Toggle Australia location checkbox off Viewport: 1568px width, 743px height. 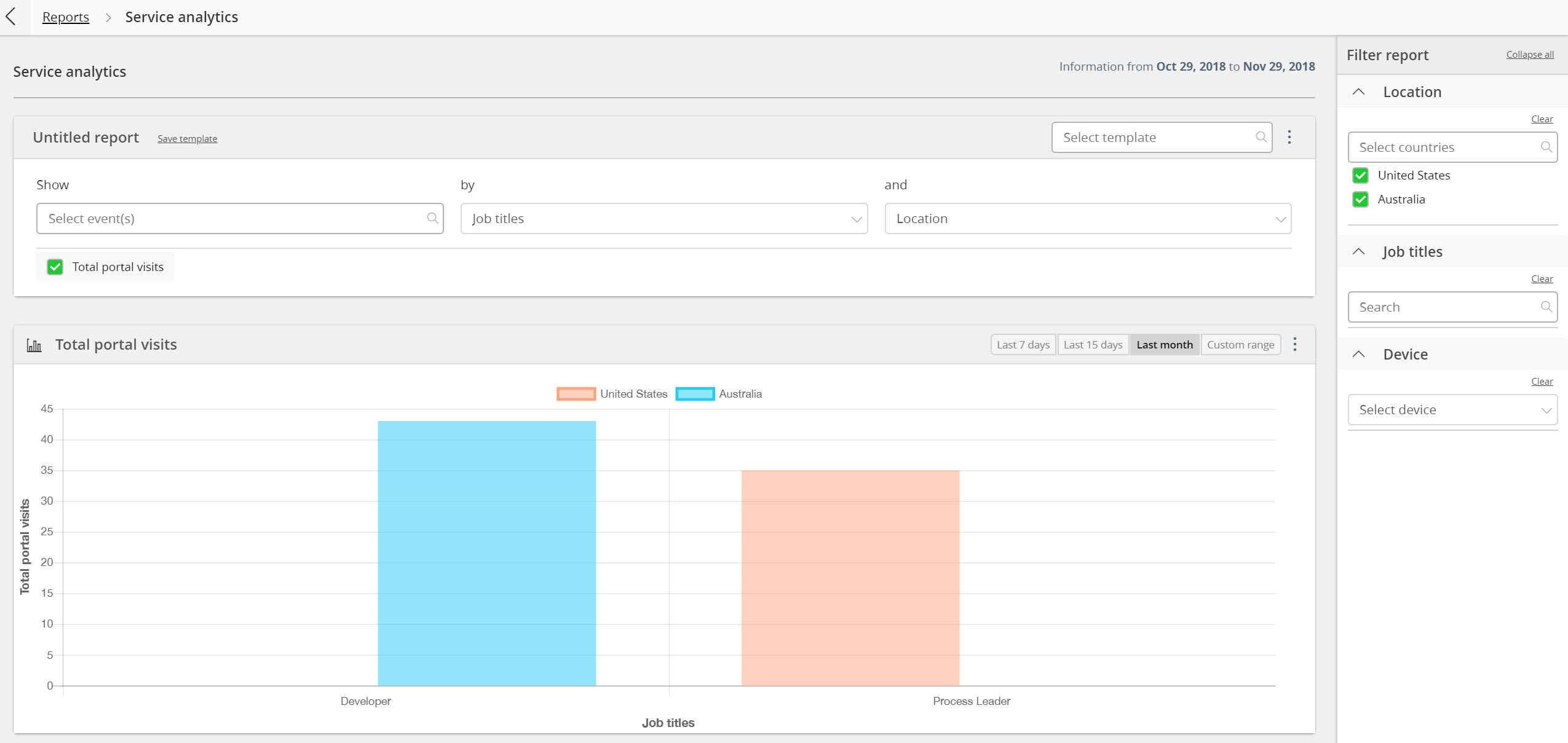tap(1361, 199)
